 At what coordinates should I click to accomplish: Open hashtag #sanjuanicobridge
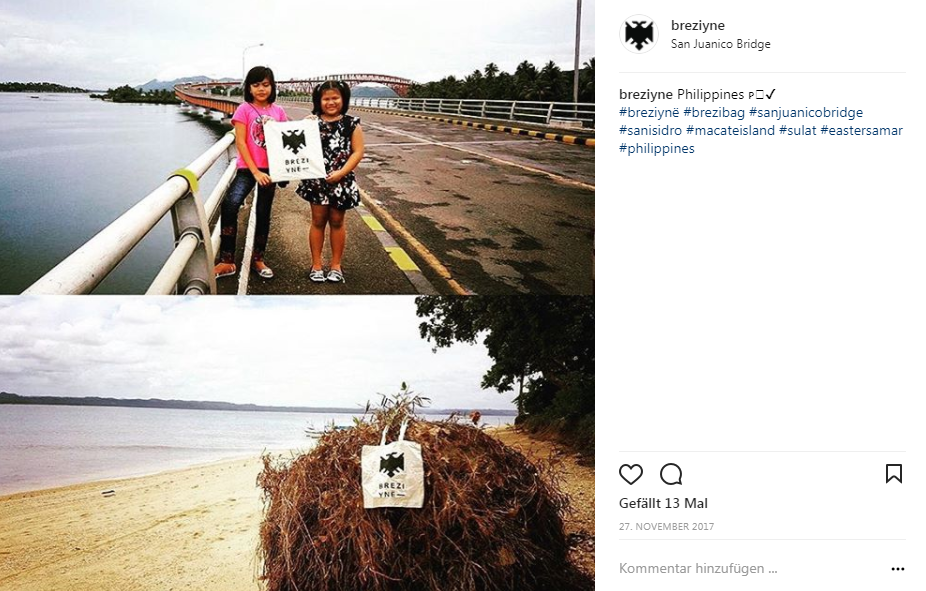pos(806,112)
